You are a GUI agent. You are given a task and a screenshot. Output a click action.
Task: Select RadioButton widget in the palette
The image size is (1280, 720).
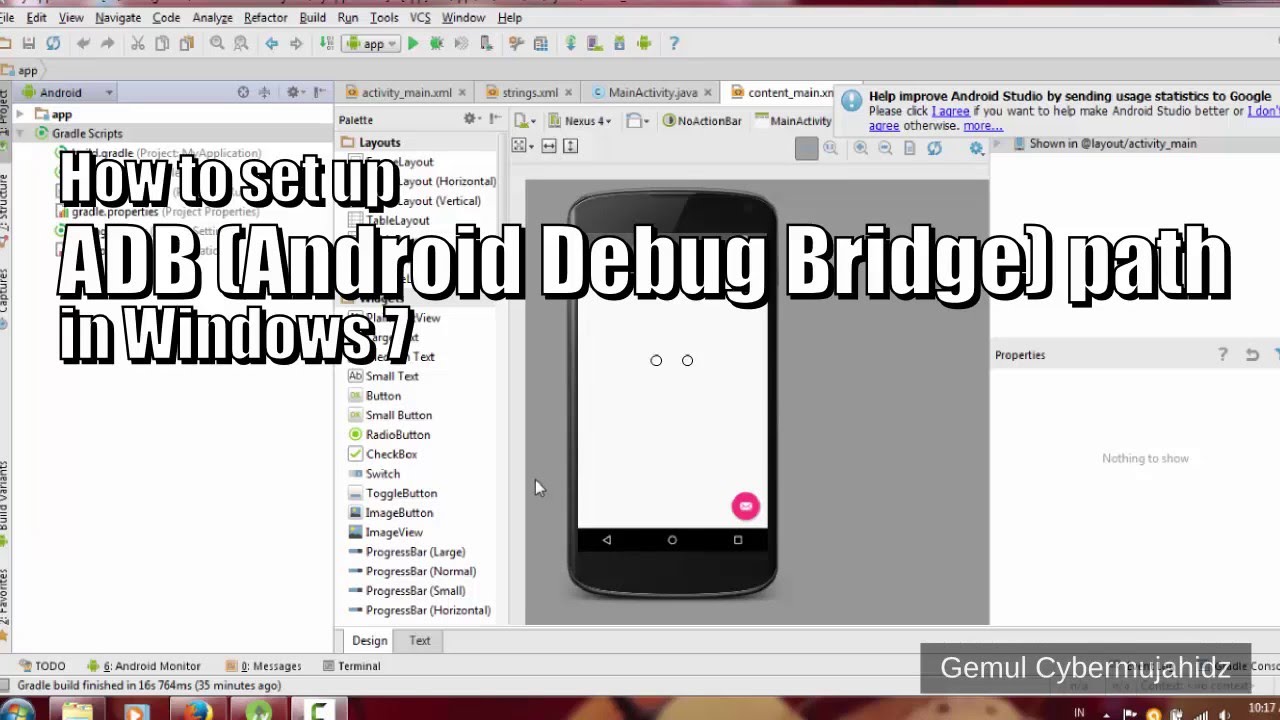coord(389,435)
